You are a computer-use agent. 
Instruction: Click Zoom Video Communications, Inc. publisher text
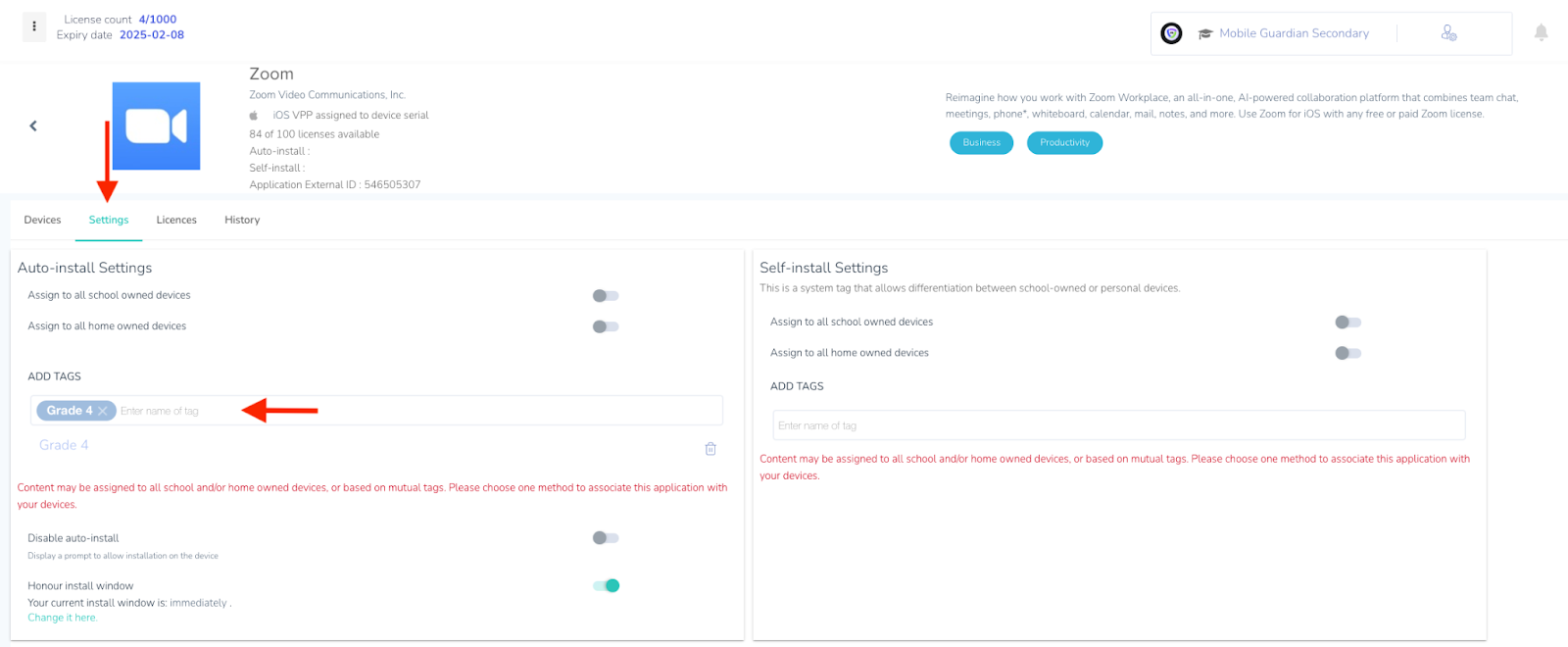pyautogui.click(x=327, y=95)
